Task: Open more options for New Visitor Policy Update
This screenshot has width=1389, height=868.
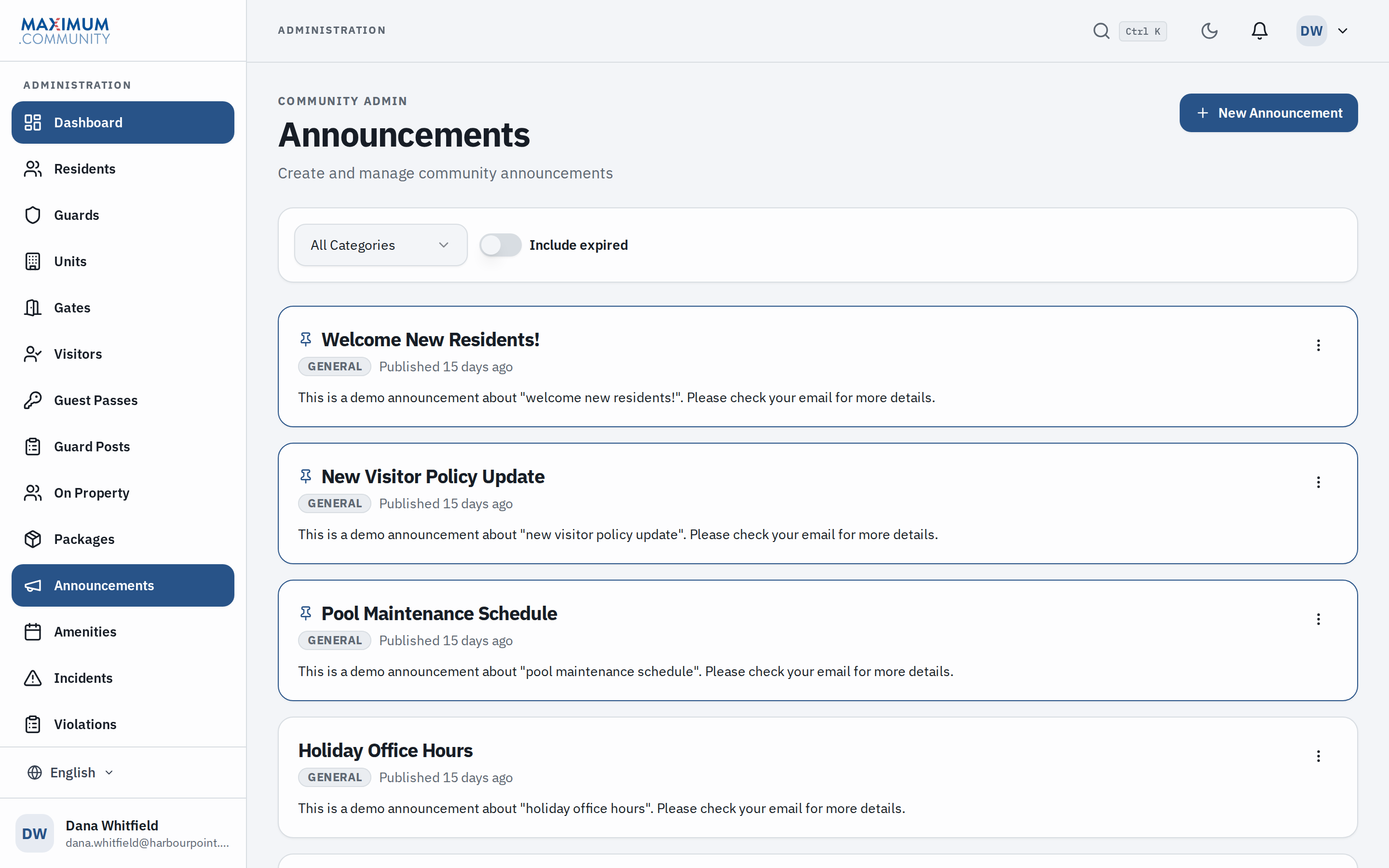Action: click(1319, 482)
